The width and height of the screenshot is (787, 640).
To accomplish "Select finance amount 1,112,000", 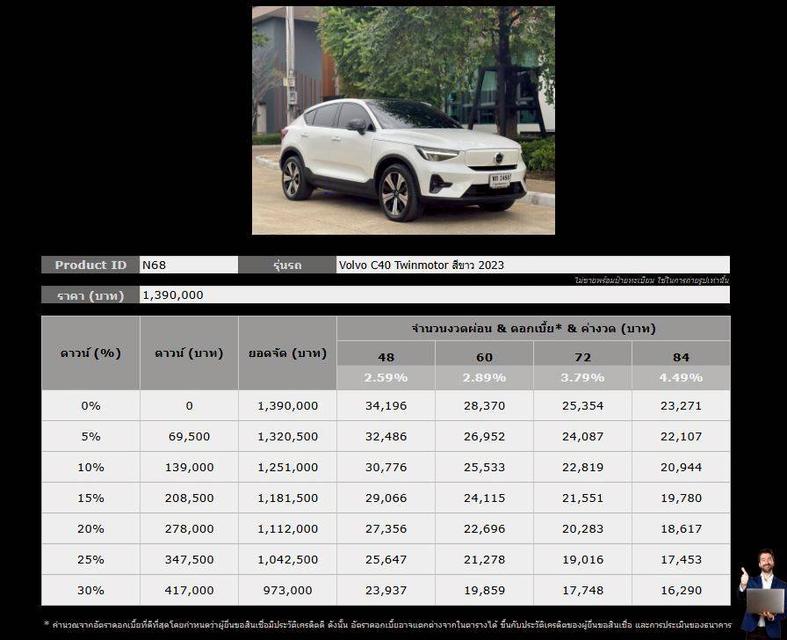I will coord(287,529).
